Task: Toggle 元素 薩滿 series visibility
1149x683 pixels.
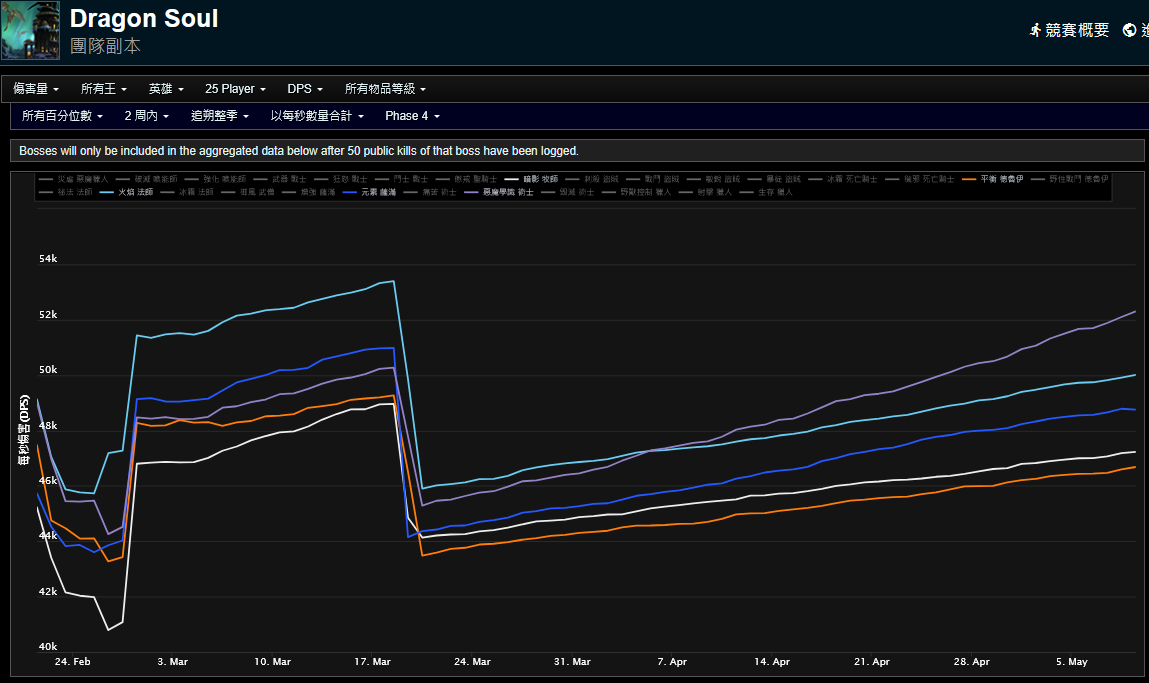Action: [376, 191]
